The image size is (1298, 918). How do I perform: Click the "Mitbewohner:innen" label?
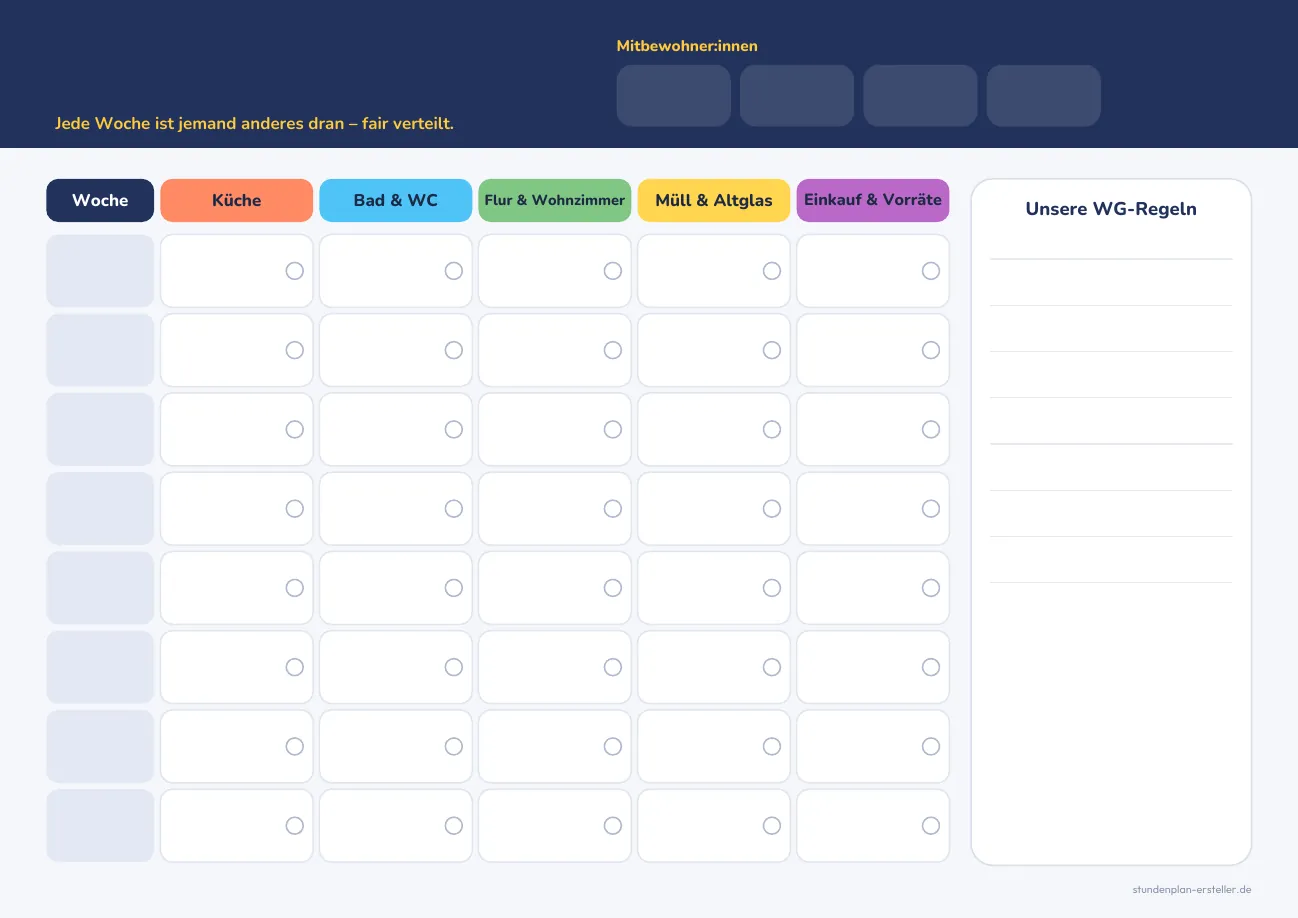click(x=687, y=46)
